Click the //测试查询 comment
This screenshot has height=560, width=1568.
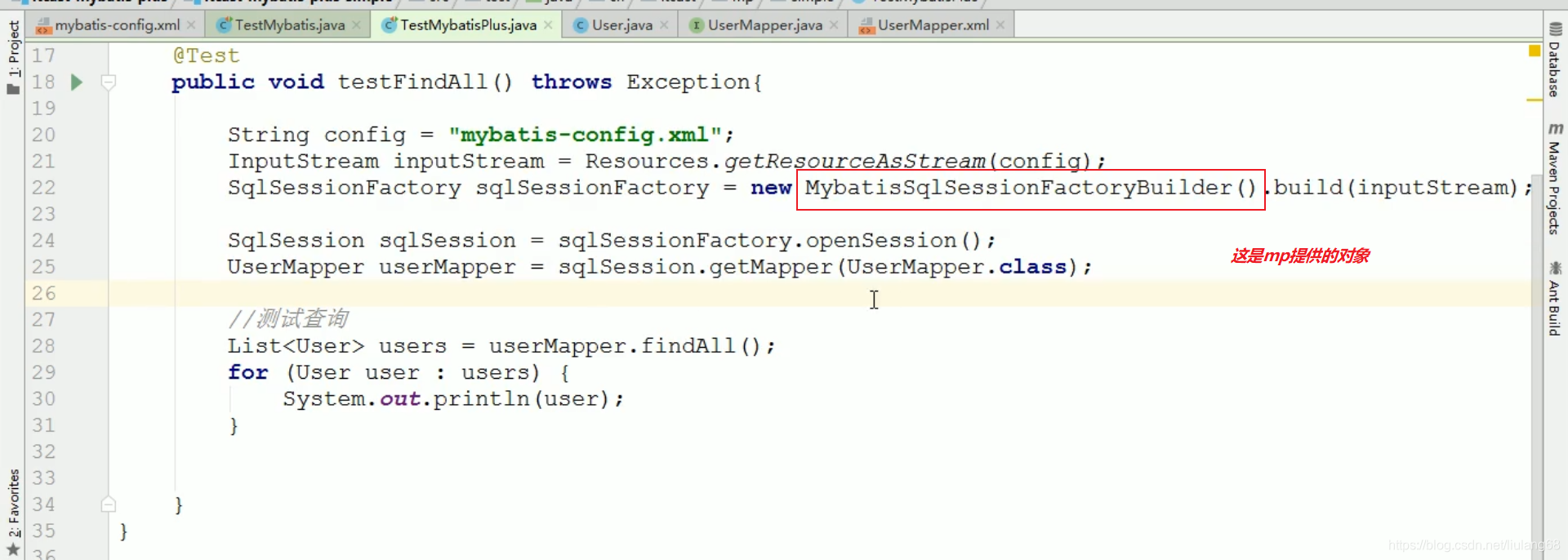click(x=288, y=319)
